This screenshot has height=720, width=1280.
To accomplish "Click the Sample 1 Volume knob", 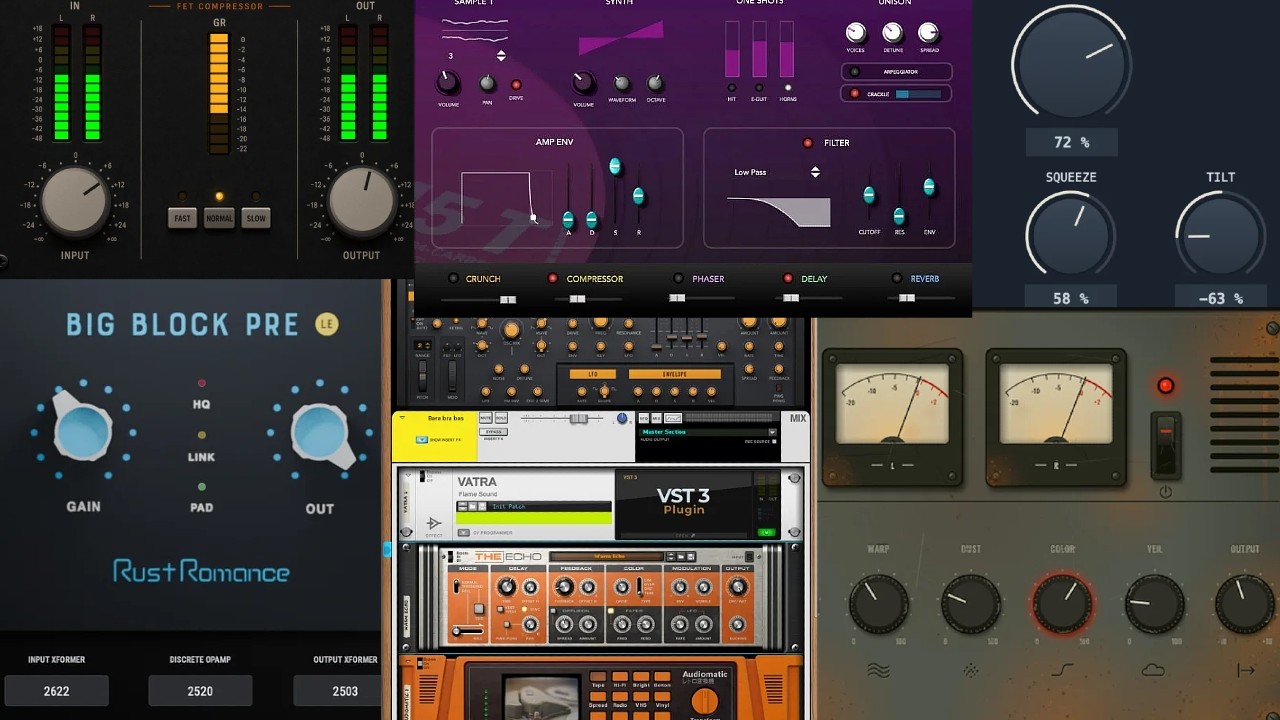I will coord(448,82).
